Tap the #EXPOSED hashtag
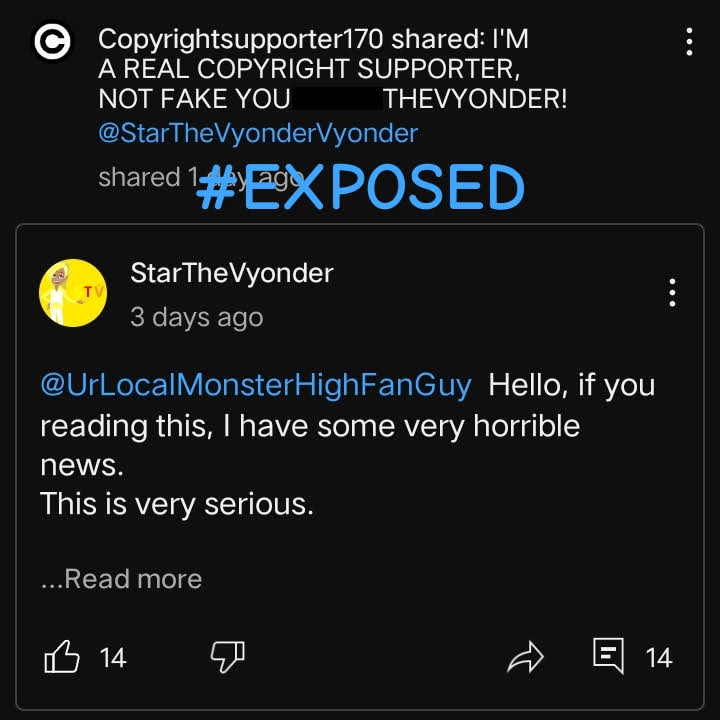Screen dimensions: 720x720 360,187
